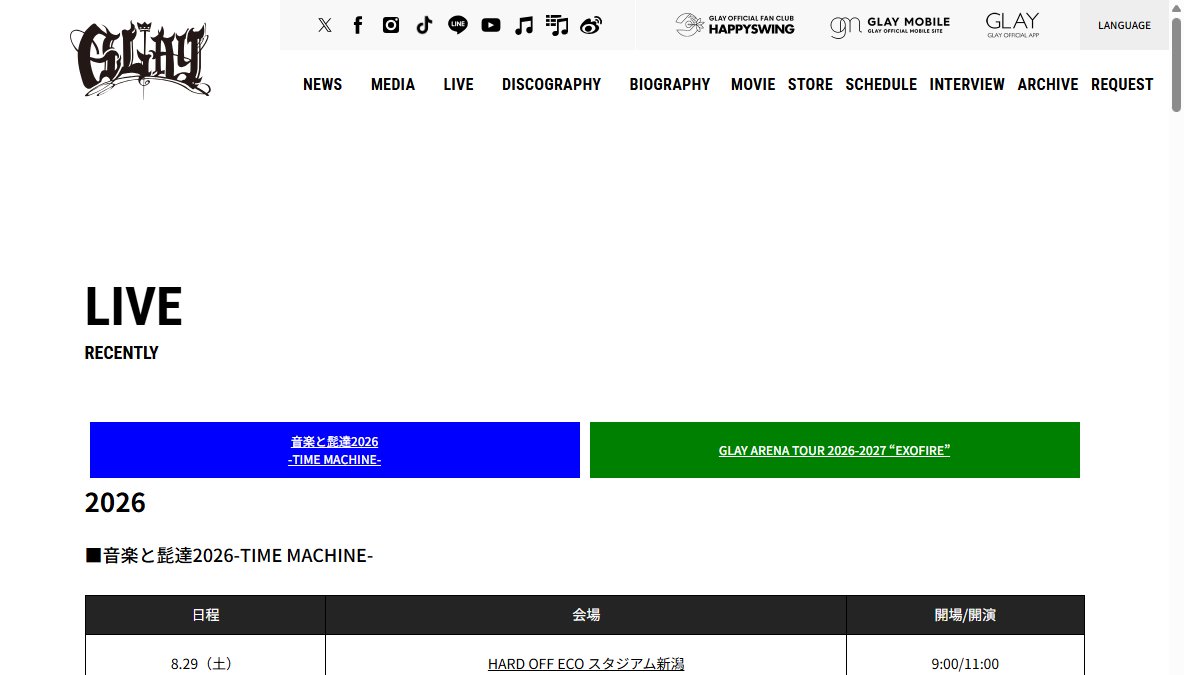Open the X (Twitter) social icon

click(x=325, y=25)
